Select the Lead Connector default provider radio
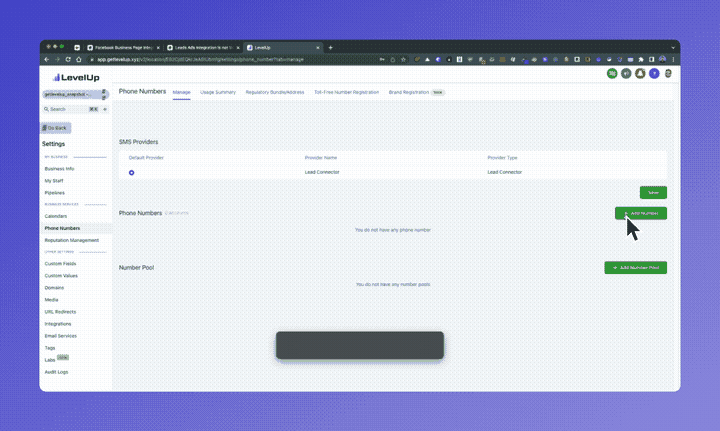The image size is (720, 431). [x=131, y=172]
